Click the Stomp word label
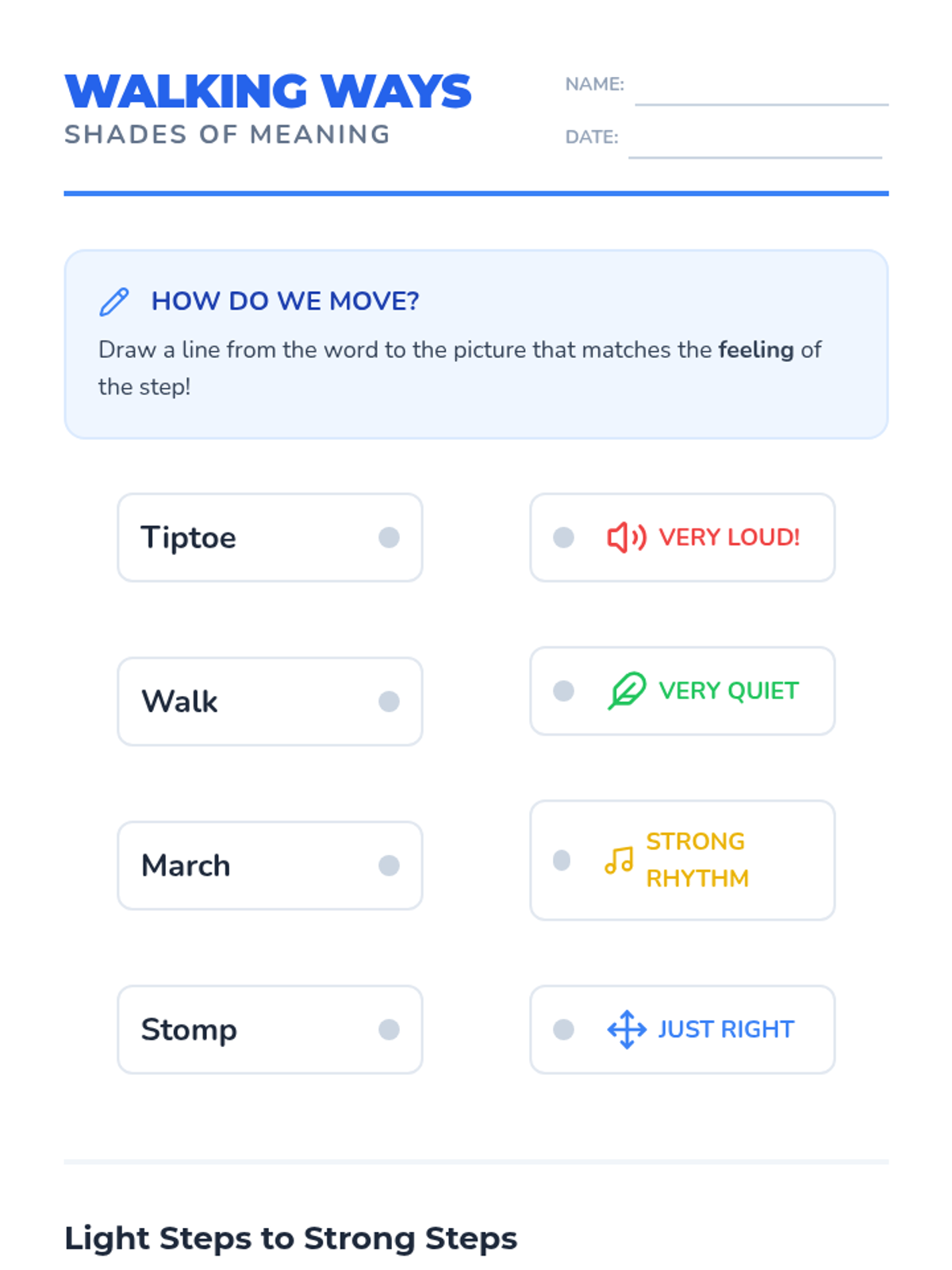This screenshot has height=1270, width=952. click(x=189, y=1030)
